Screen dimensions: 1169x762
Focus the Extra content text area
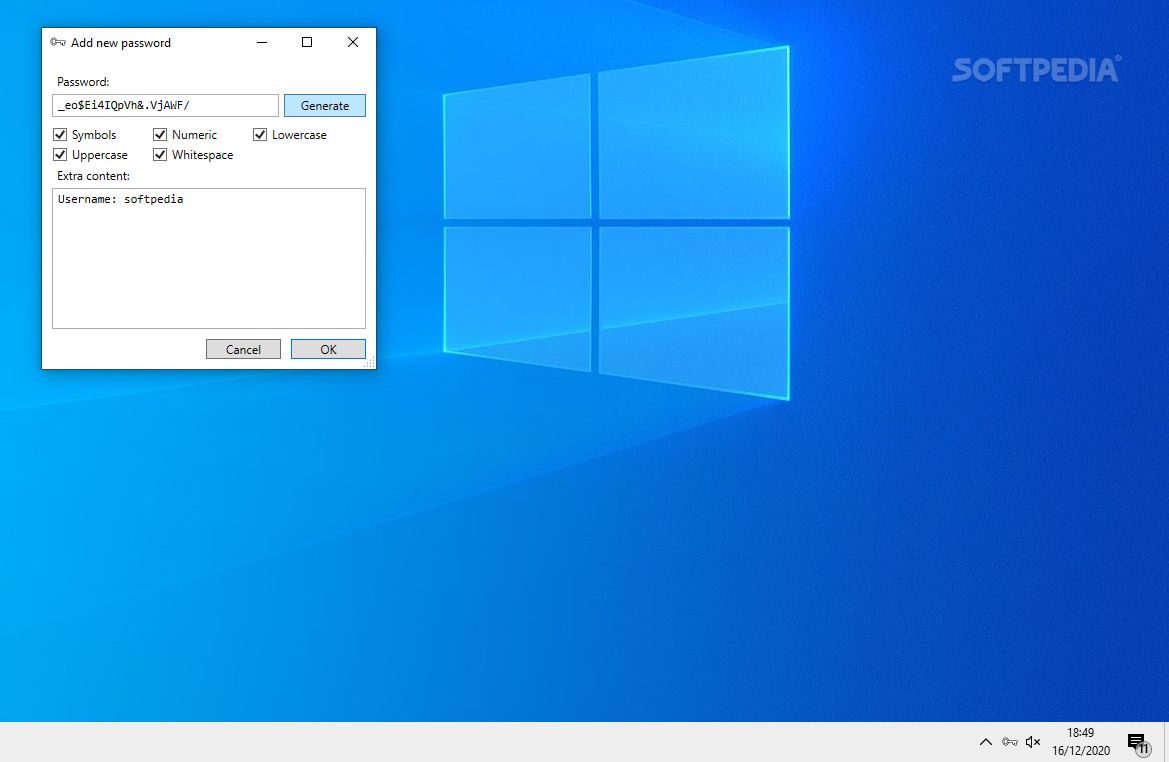[209, 258]
